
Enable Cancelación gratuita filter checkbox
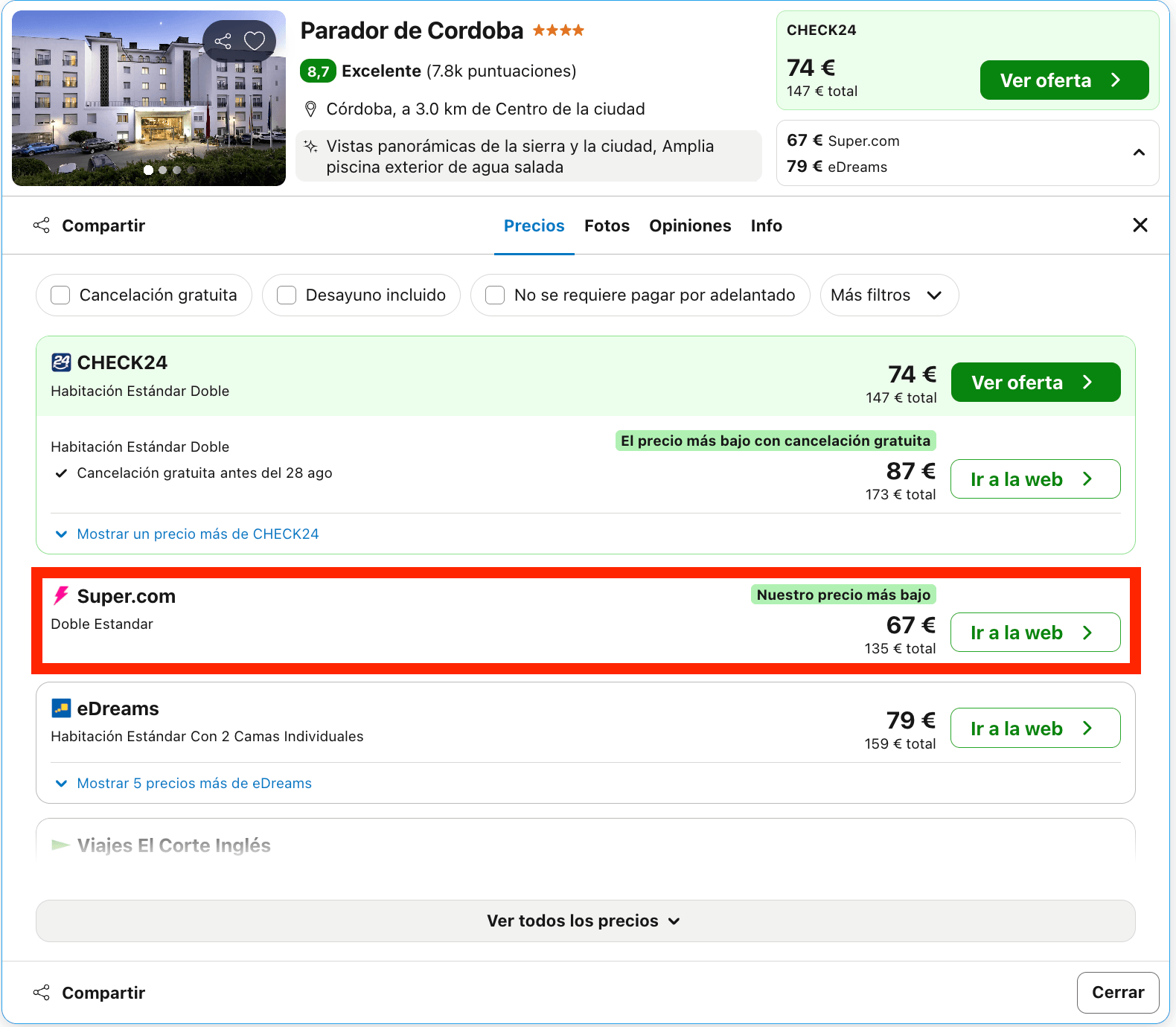pos(60,295)
